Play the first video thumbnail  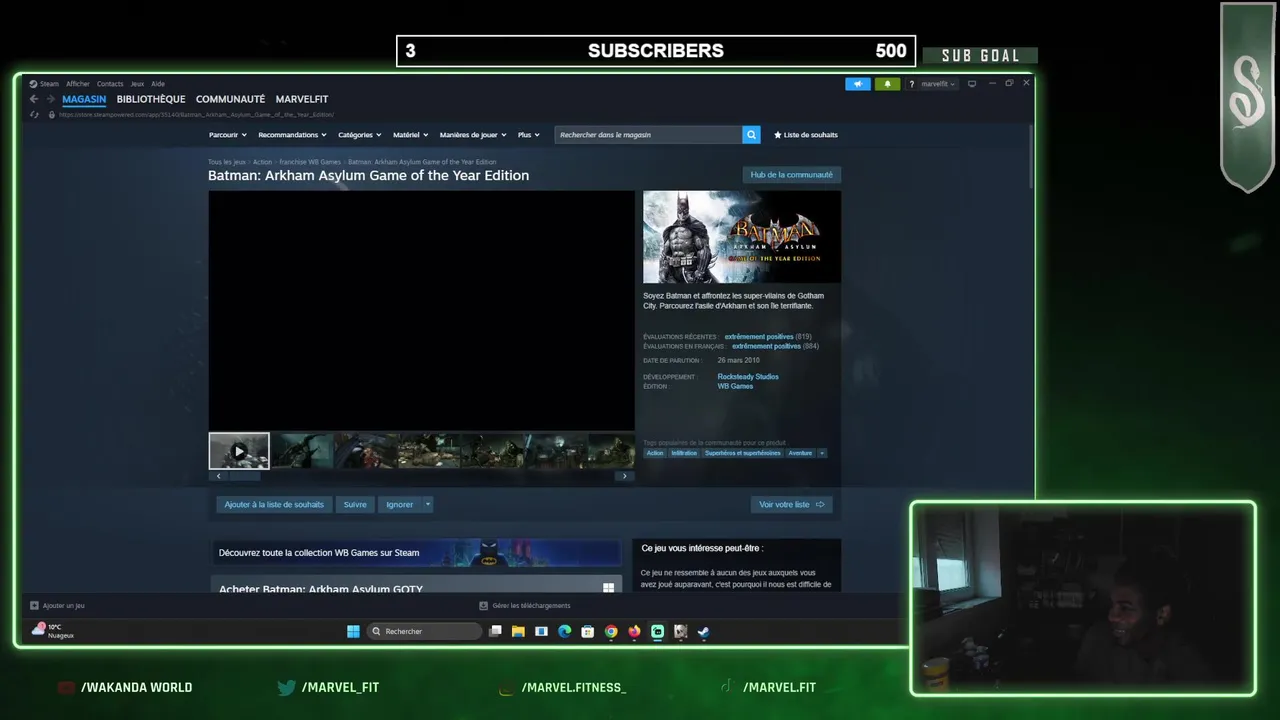tap(239, 451)
